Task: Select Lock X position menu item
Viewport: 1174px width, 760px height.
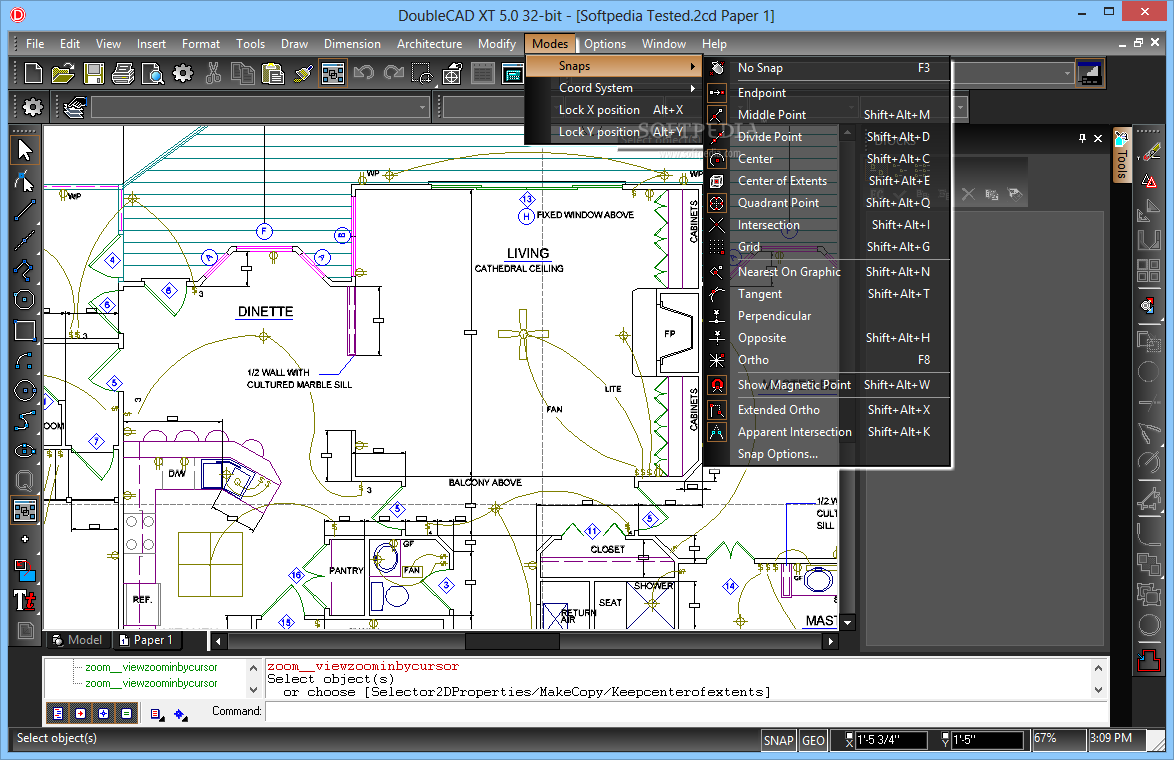Action: pyautogui.click(x=613, y=110)
